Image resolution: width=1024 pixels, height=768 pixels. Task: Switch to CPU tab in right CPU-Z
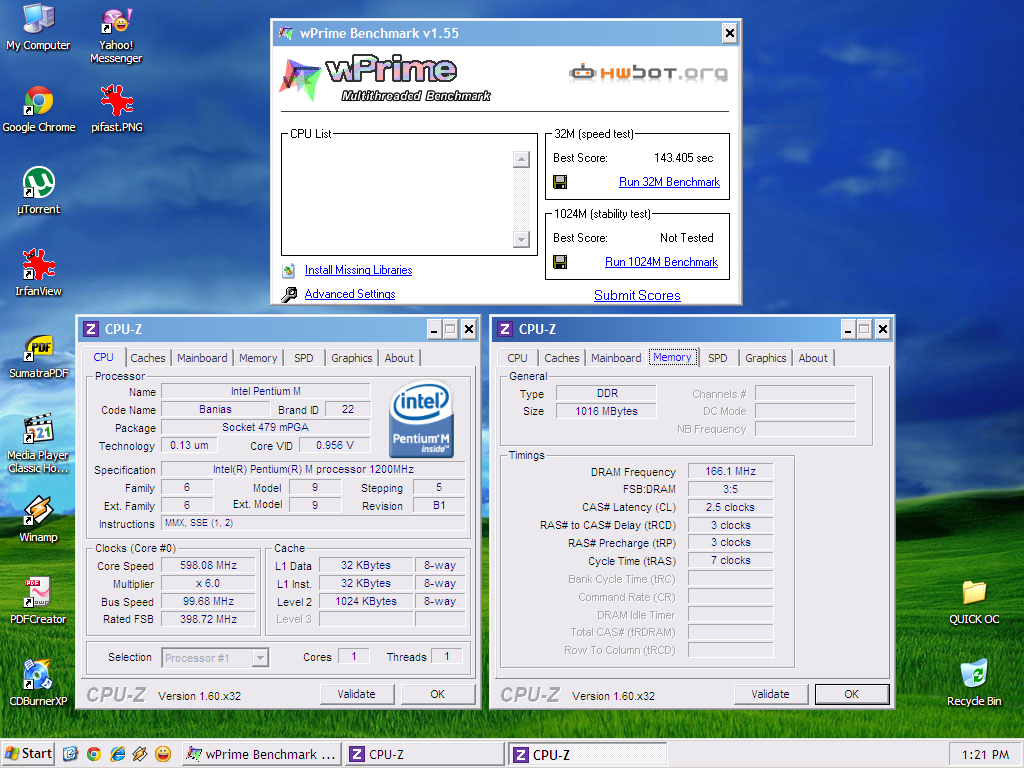517,358
